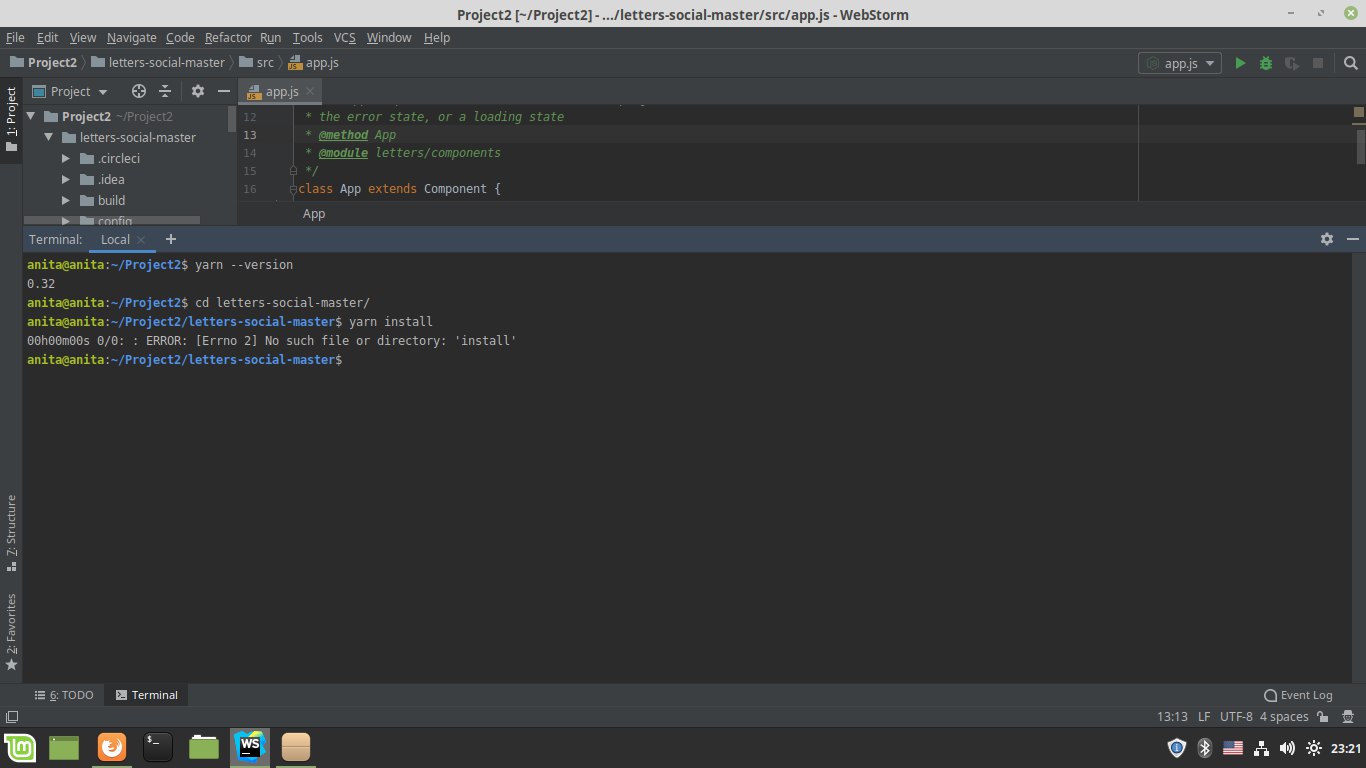Screen dimensions: 1366x768
Task: Toggle 1: Project side tool window
Action: coord(11,118)
